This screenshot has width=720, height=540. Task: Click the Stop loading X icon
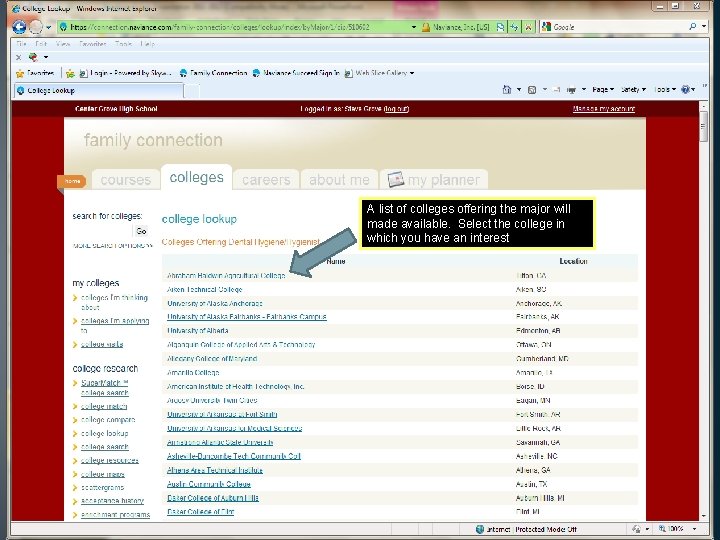pos(529,27)
